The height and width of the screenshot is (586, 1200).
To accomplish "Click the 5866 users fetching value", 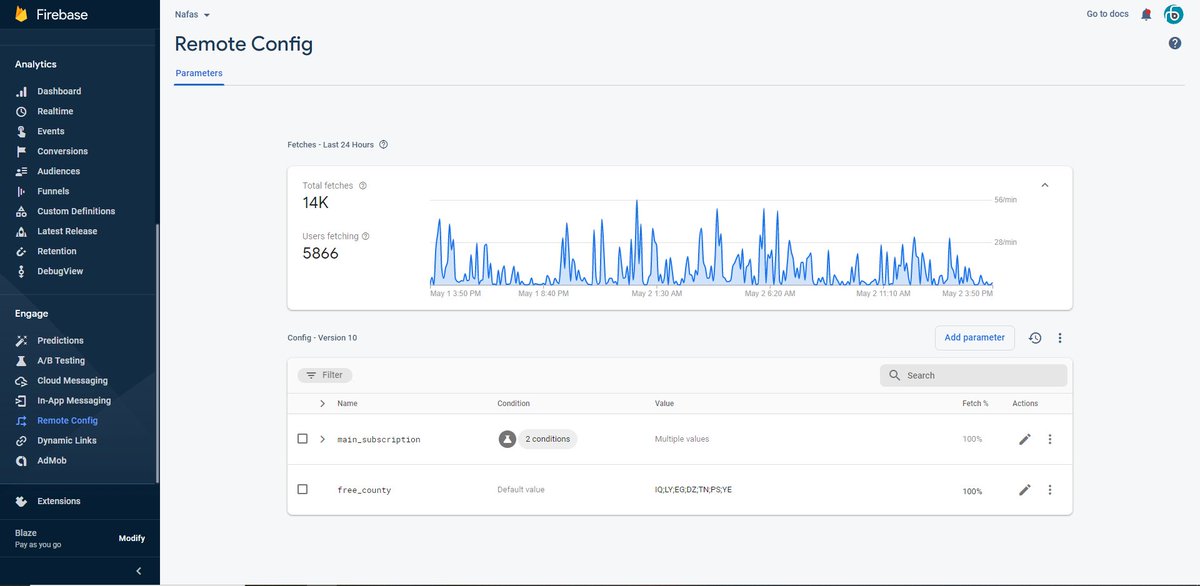I will pos(320,253).
